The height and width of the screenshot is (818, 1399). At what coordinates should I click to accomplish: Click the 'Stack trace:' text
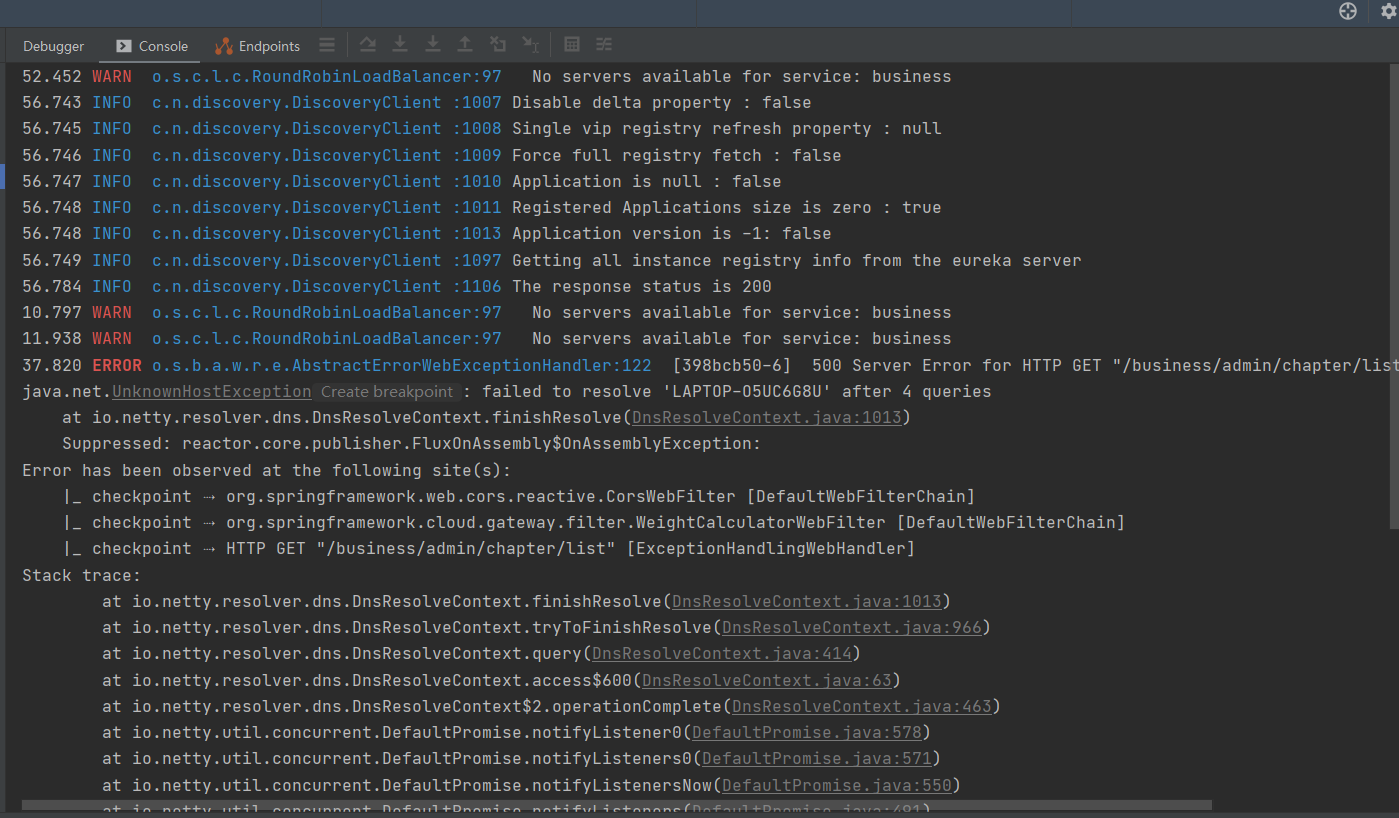click(x=82, y=576)
